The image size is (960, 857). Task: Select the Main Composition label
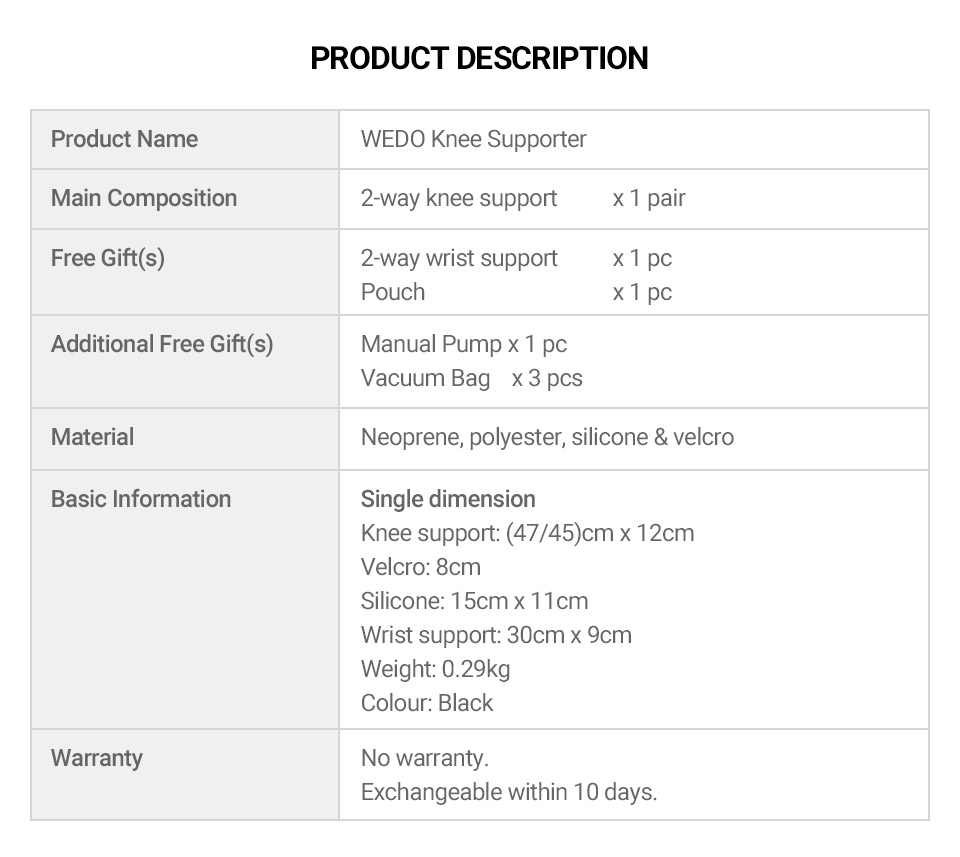144,198
